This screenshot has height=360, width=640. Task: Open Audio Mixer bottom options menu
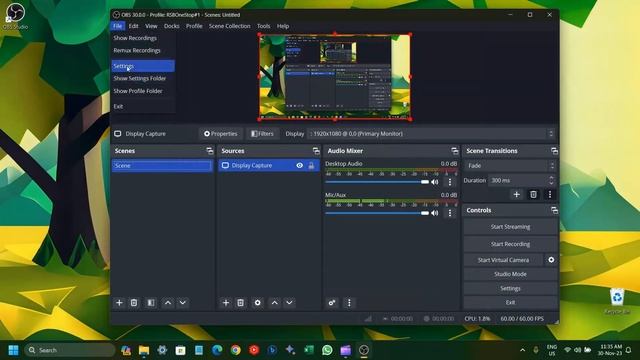[349, 303]
